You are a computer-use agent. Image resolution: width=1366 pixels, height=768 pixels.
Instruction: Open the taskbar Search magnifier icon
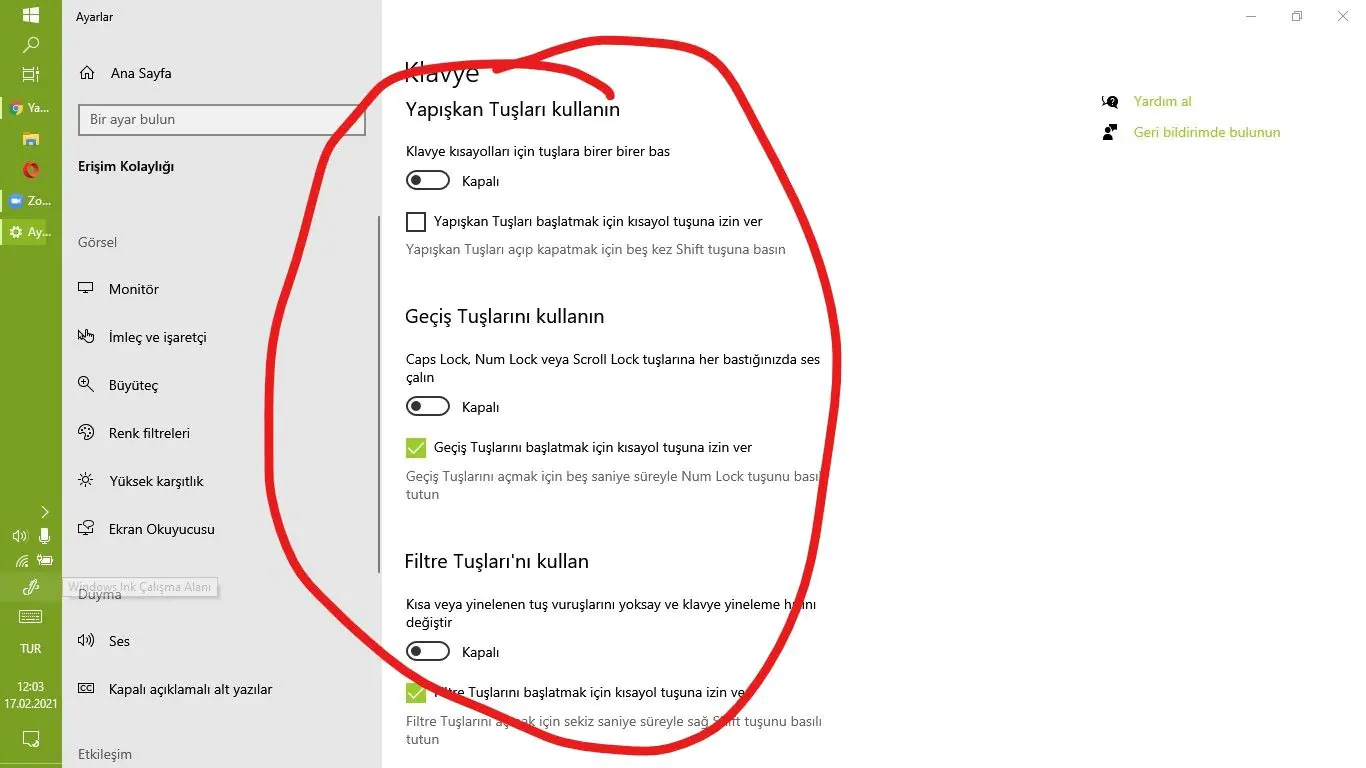pyautogui.click(x=31, y=45)
